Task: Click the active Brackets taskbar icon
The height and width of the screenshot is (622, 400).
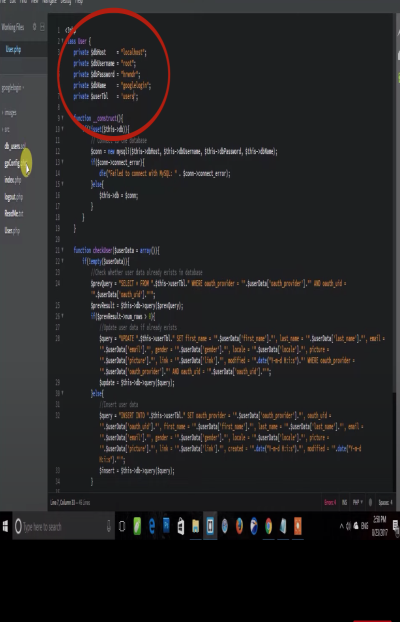Action: click(210, 526)
